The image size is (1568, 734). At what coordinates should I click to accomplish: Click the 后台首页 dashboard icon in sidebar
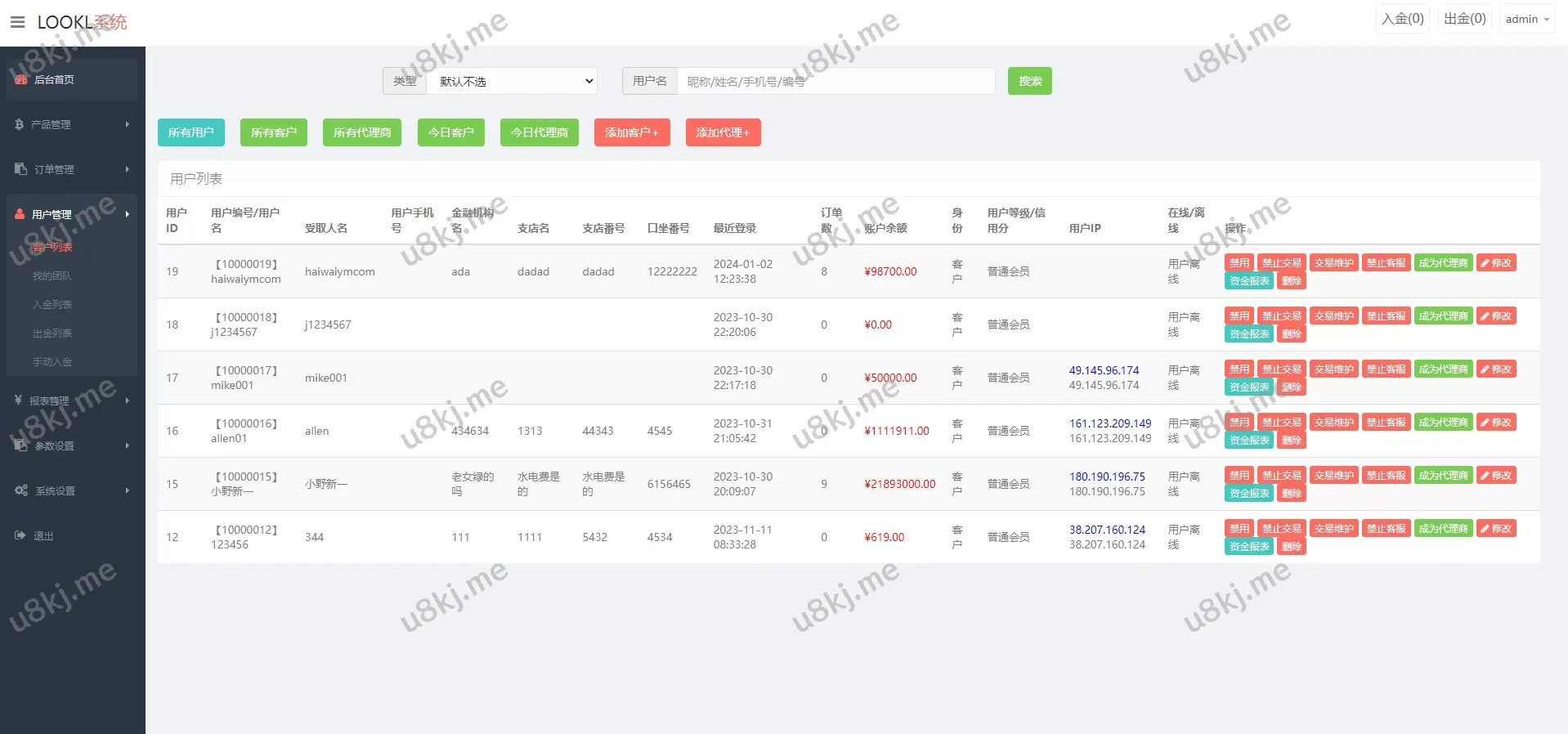(x=21, y=79)
